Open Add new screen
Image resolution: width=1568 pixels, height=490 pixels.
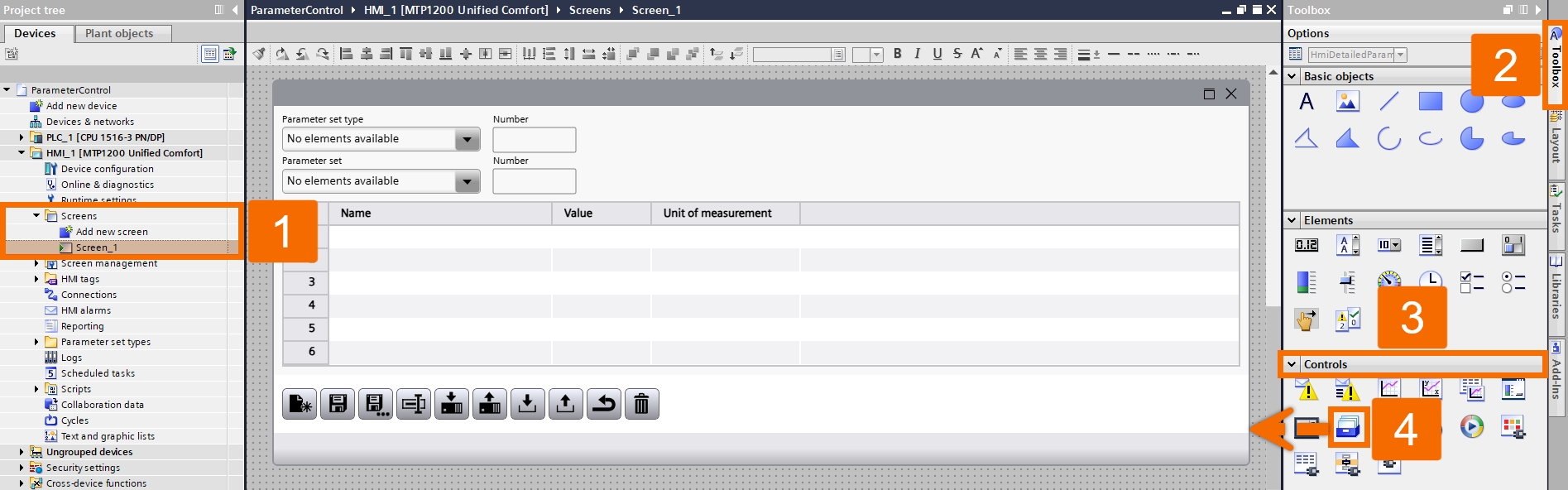112,232
